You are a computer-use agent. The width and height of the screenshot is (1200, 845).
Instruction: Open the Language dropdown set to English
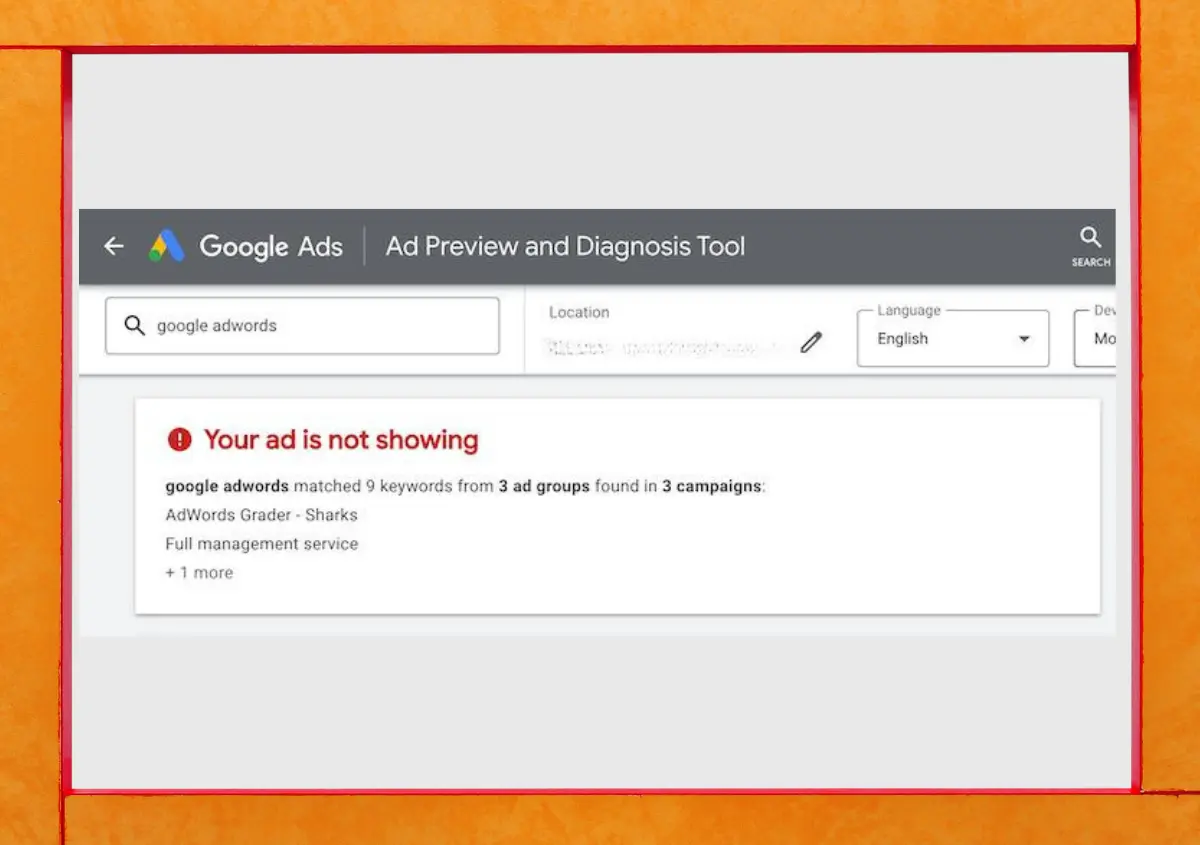click(x=953, y=338)
